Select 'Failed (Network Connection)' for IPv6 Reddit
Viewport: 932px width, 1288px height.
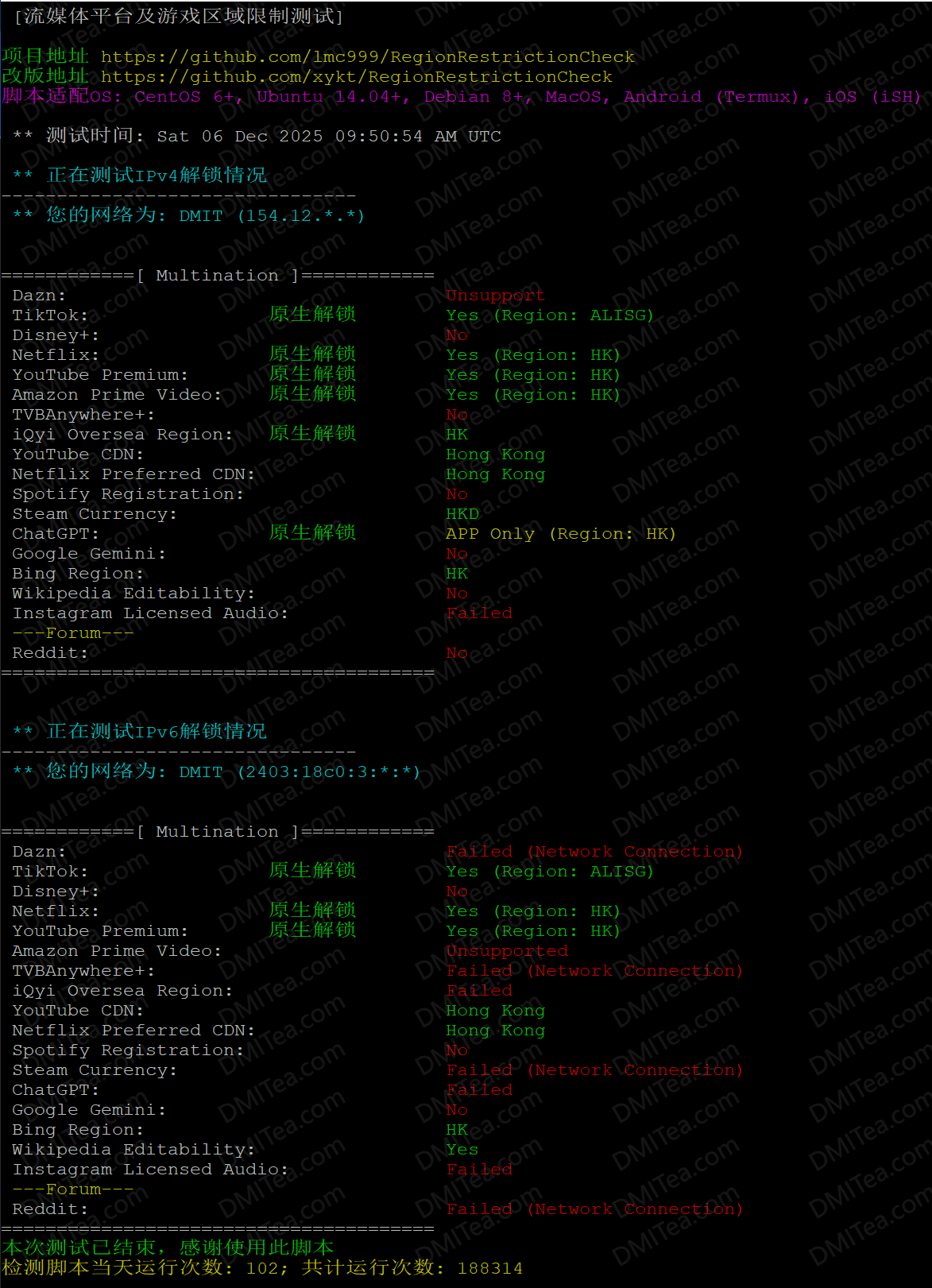[x=594, y=1209]
